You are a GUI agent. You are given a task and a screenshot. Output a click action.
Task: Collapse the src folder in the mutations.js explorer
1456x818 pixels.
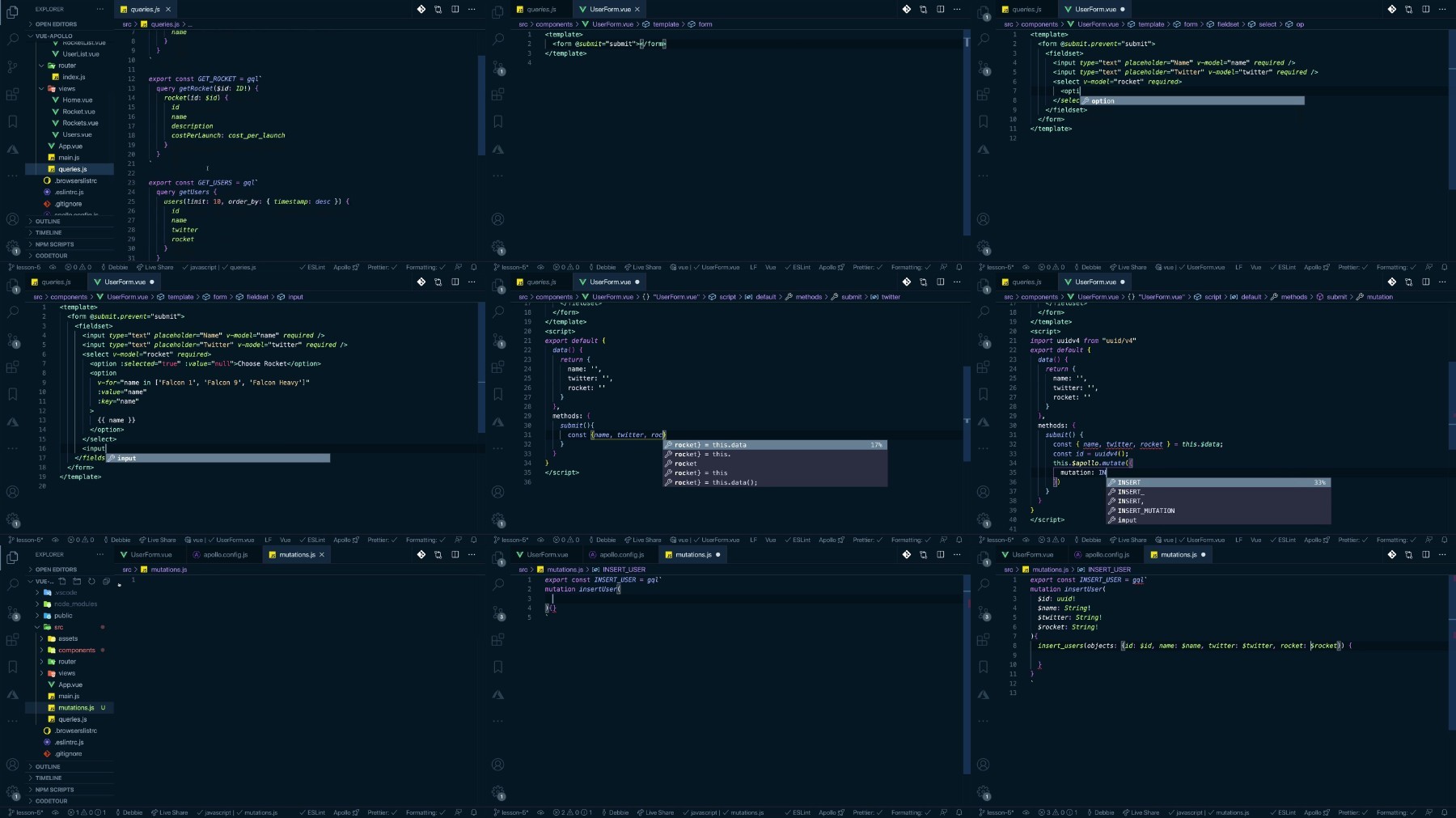(x=69, y=627)
